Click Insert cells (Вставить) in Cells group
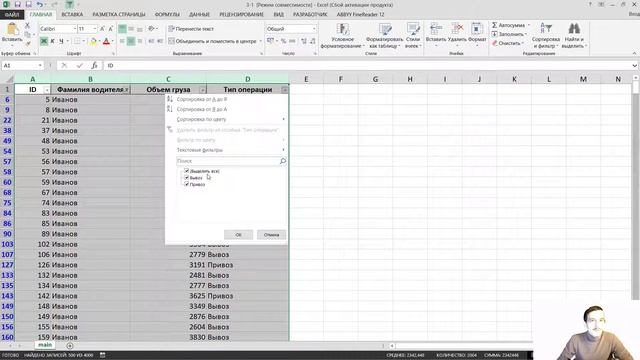The height and width of the screenshot is (360, 640). tap(436, 33)
